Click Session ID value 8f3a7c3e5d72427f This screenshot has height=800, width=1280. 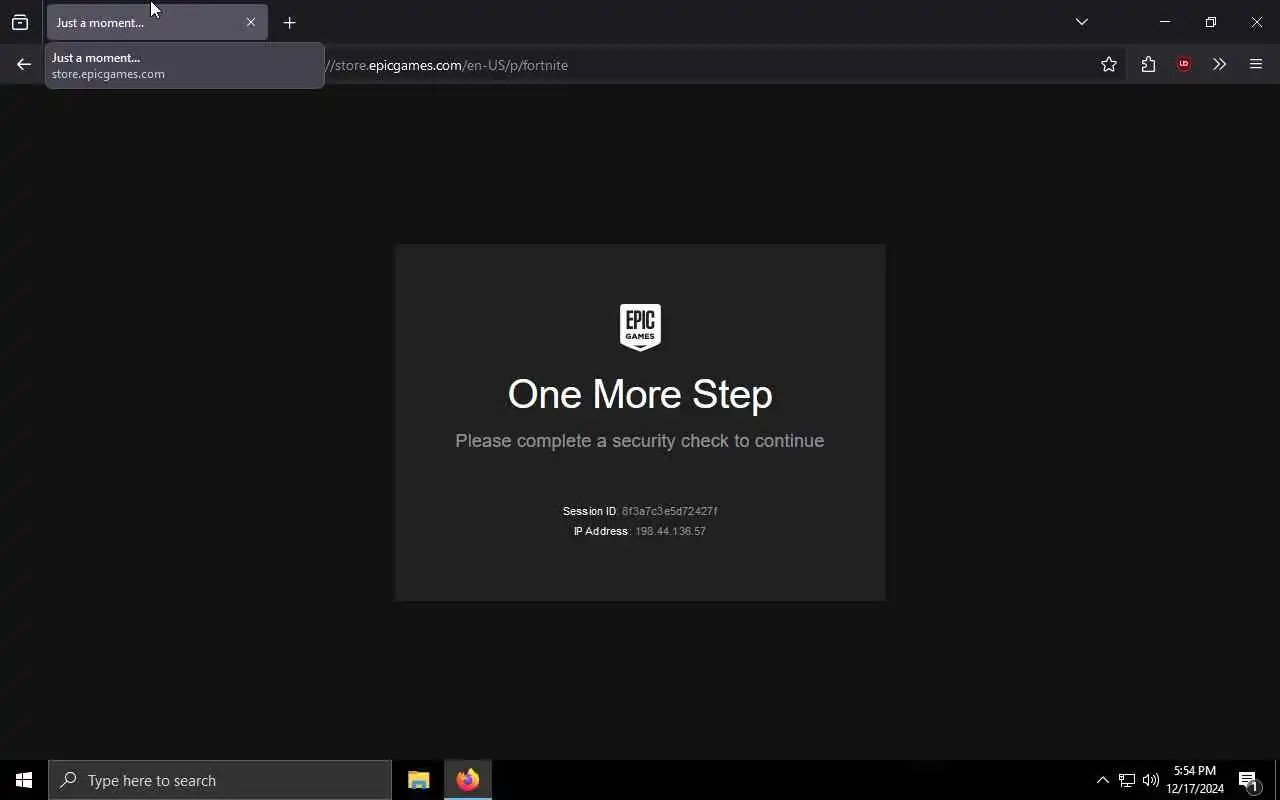pos(670,511)
